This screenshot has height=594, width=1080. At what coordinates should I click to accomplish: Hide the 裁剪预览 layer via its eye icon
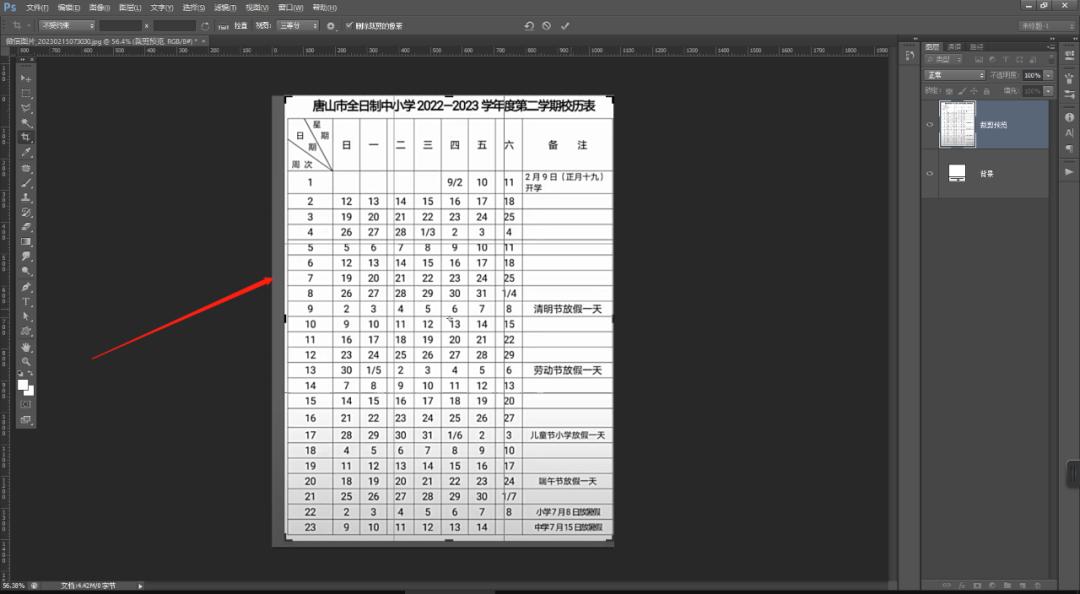(x=930, y=124)
